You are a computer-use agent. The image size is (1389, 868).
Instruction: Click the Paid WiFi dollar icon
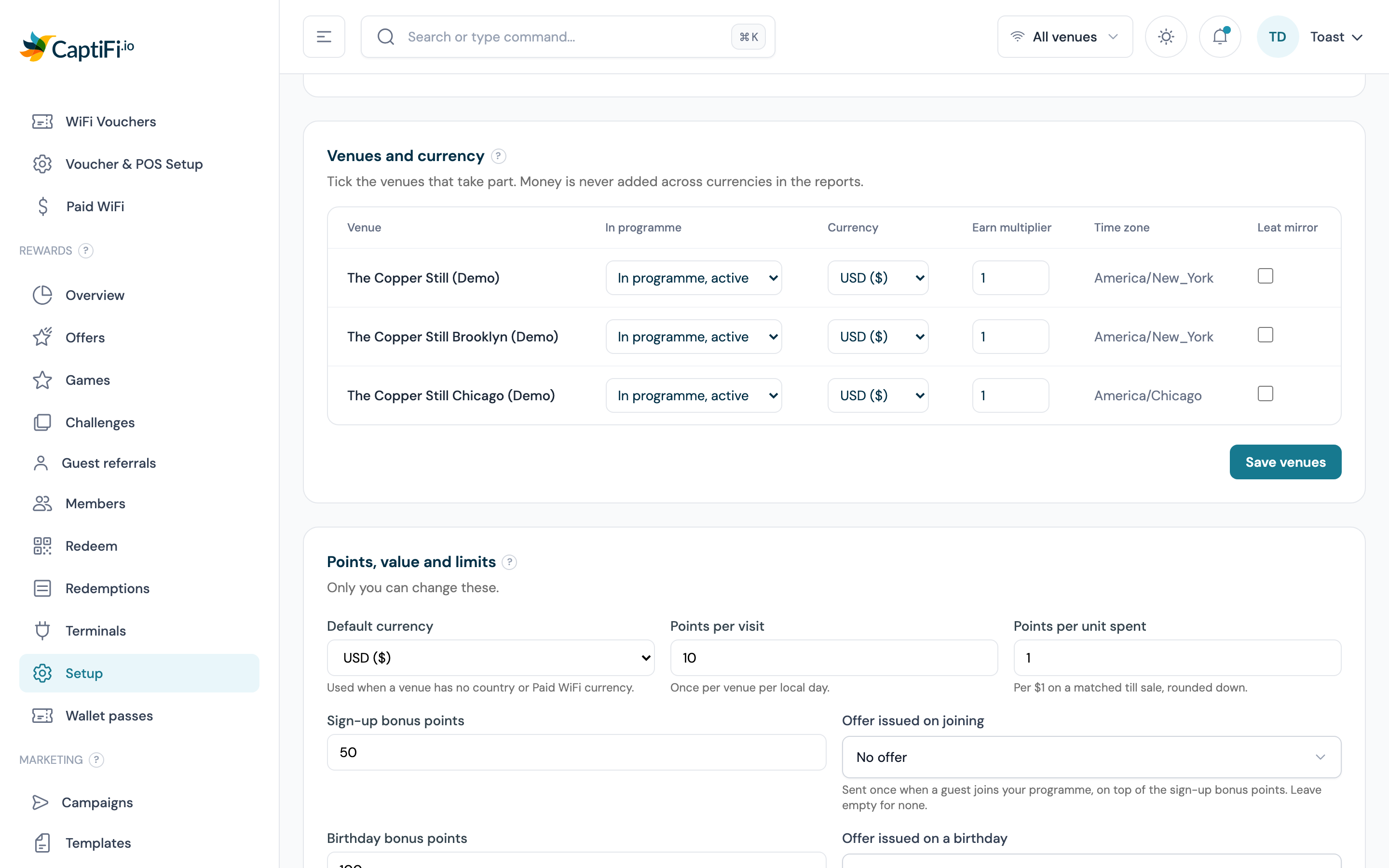click(x=42, y=207)
